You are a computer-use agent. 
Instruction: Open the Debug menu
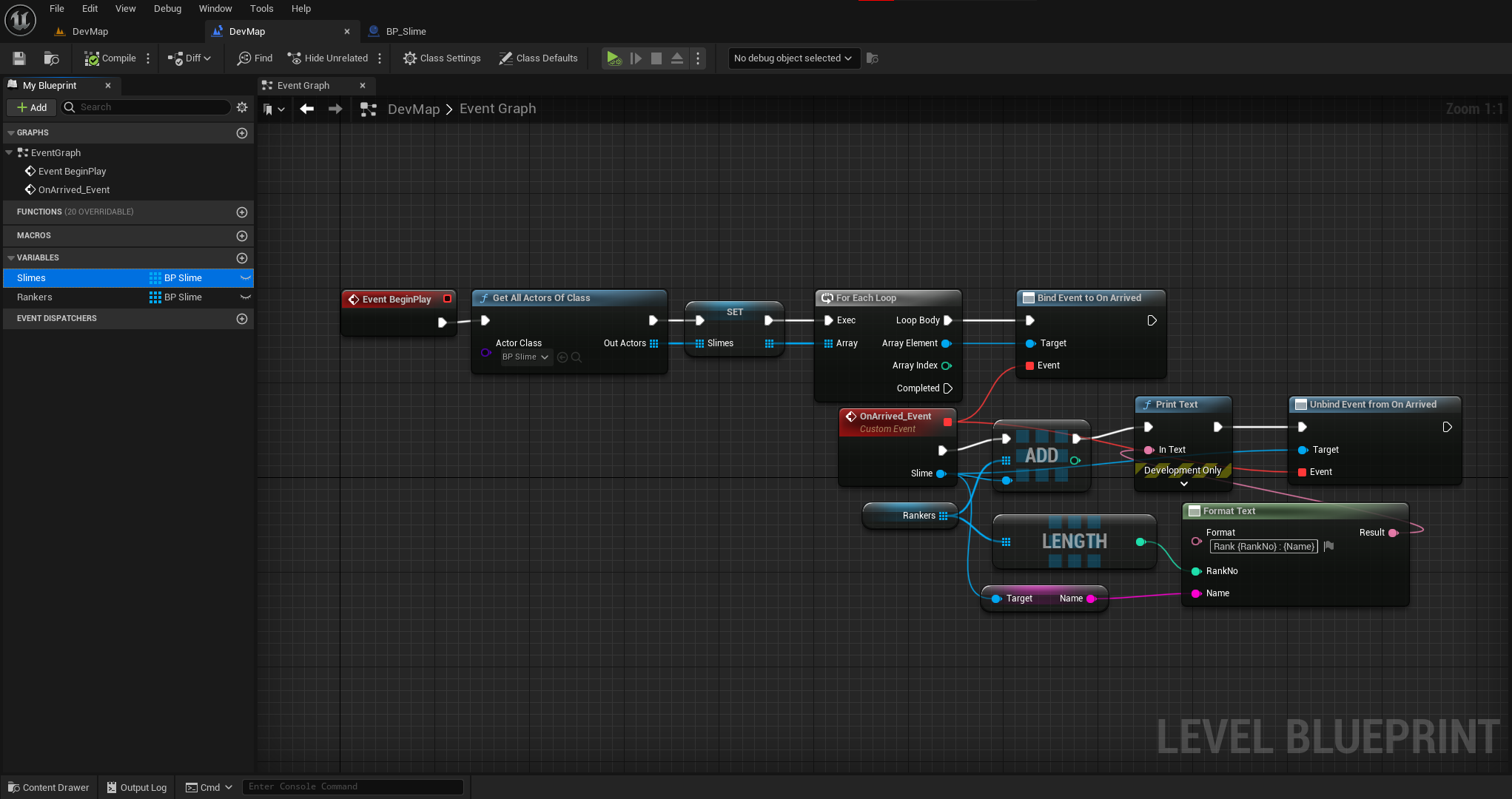click(x=167, y=9)
